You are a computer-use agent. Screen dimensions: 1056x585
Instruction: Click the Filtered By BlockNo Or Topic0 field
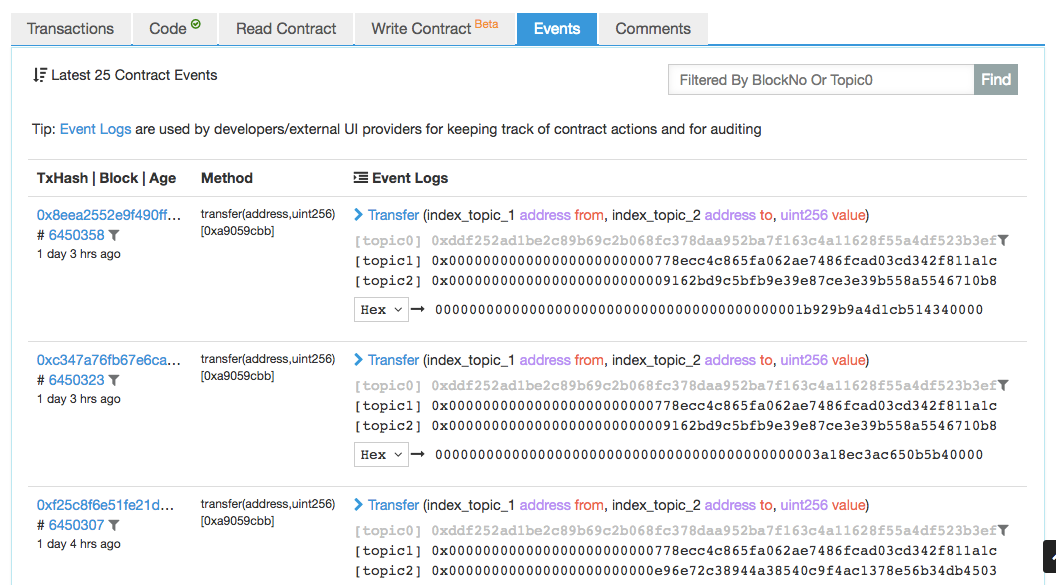tap(821, 80)
